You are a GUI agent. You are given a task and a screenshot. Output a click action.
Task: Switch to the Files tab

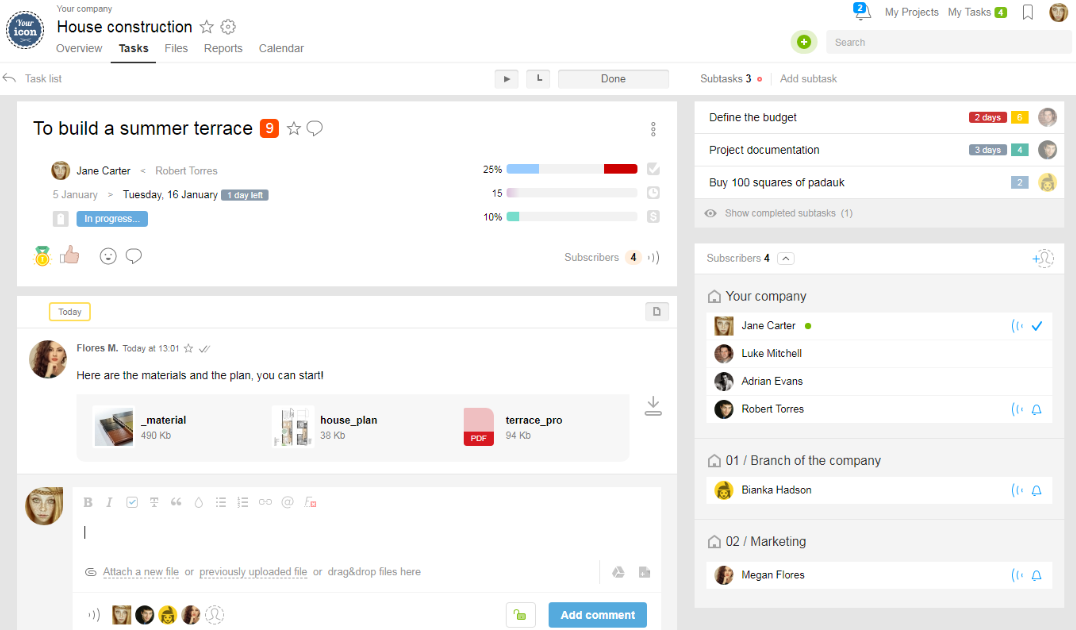(x=176, y=48)
